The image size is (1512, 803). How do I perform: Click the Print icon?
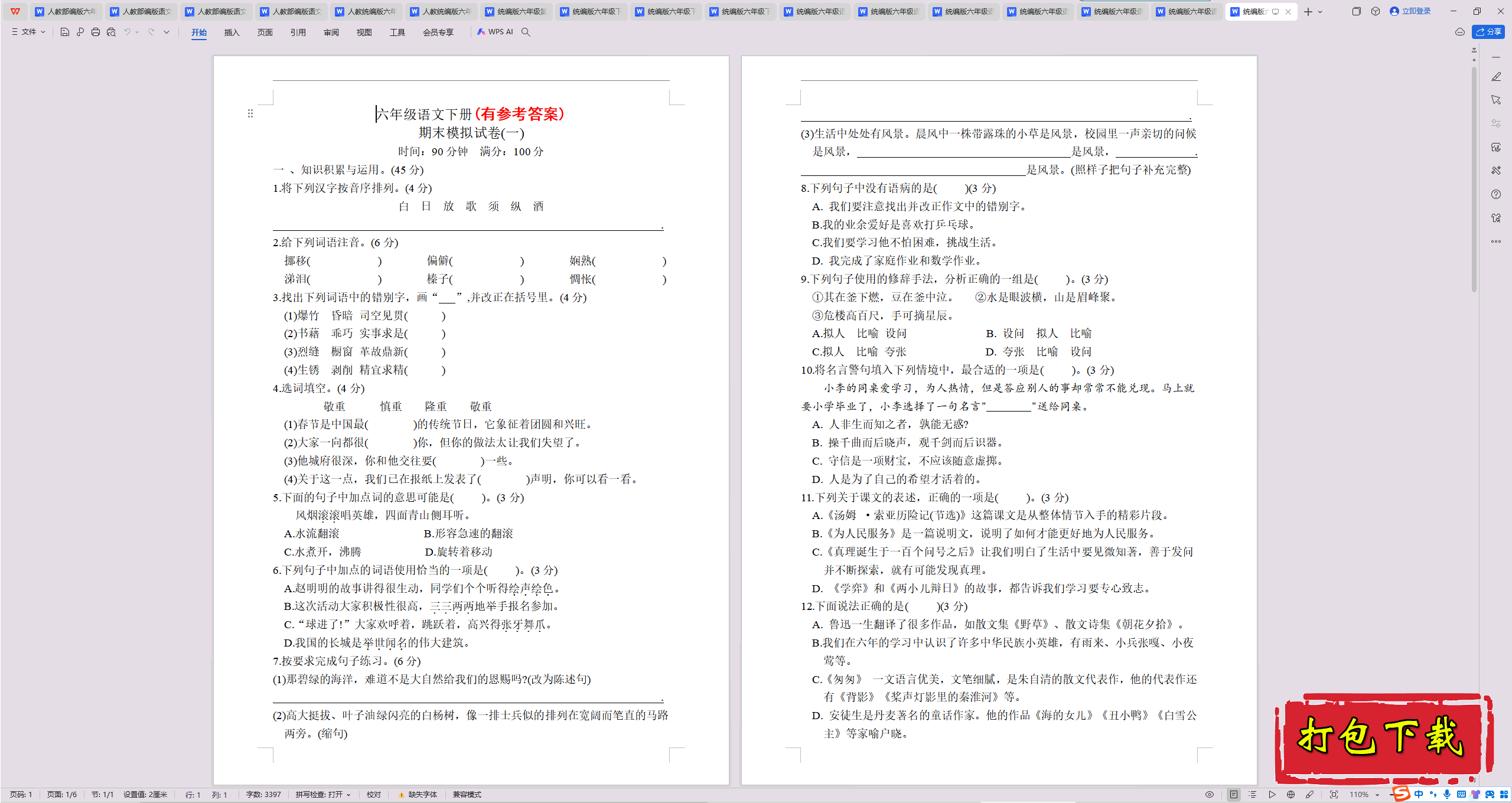[96, 32]
